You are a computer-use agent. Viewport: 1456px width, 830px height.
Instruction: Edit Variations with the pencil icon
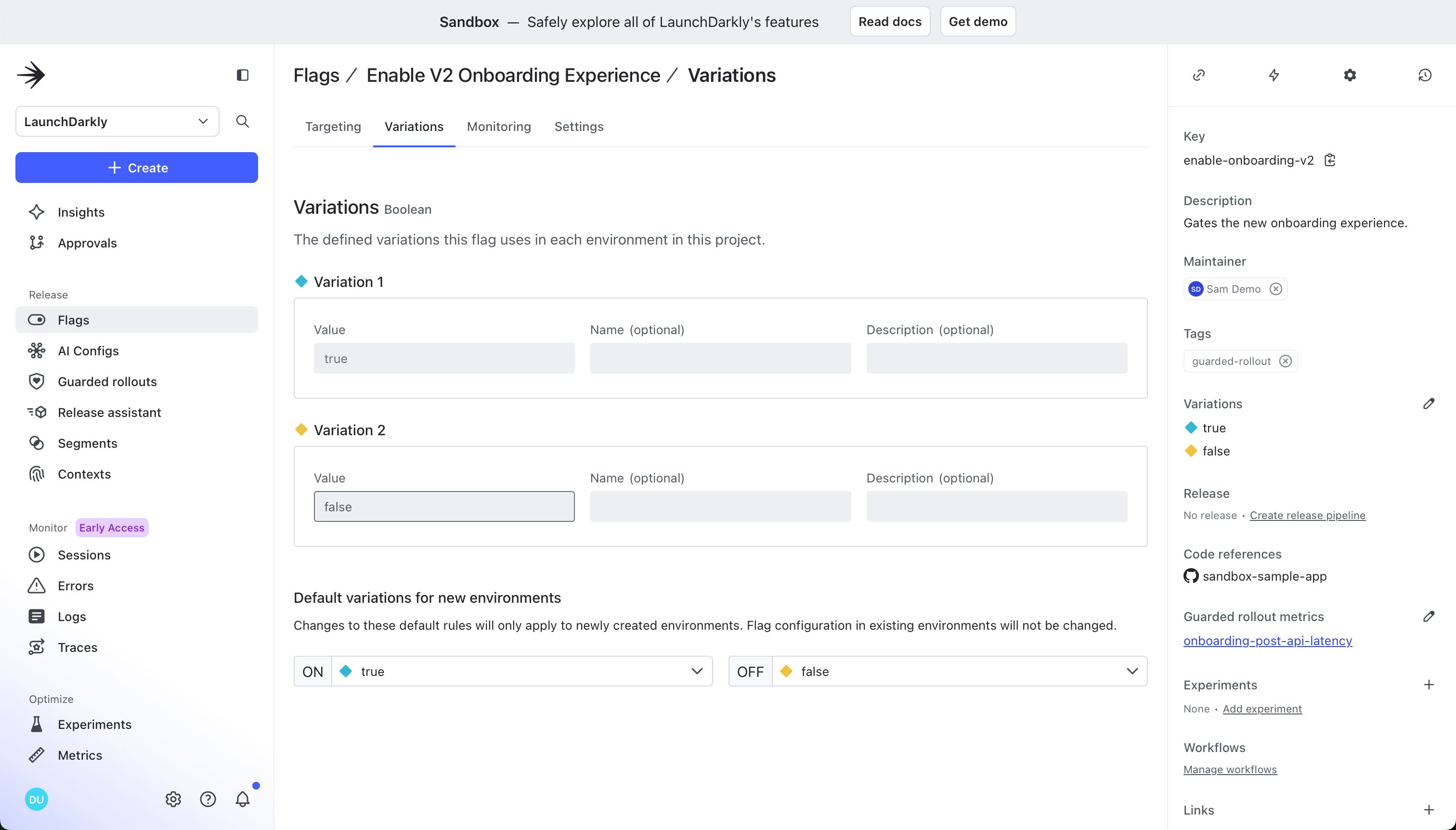(x=1429, y=403)
